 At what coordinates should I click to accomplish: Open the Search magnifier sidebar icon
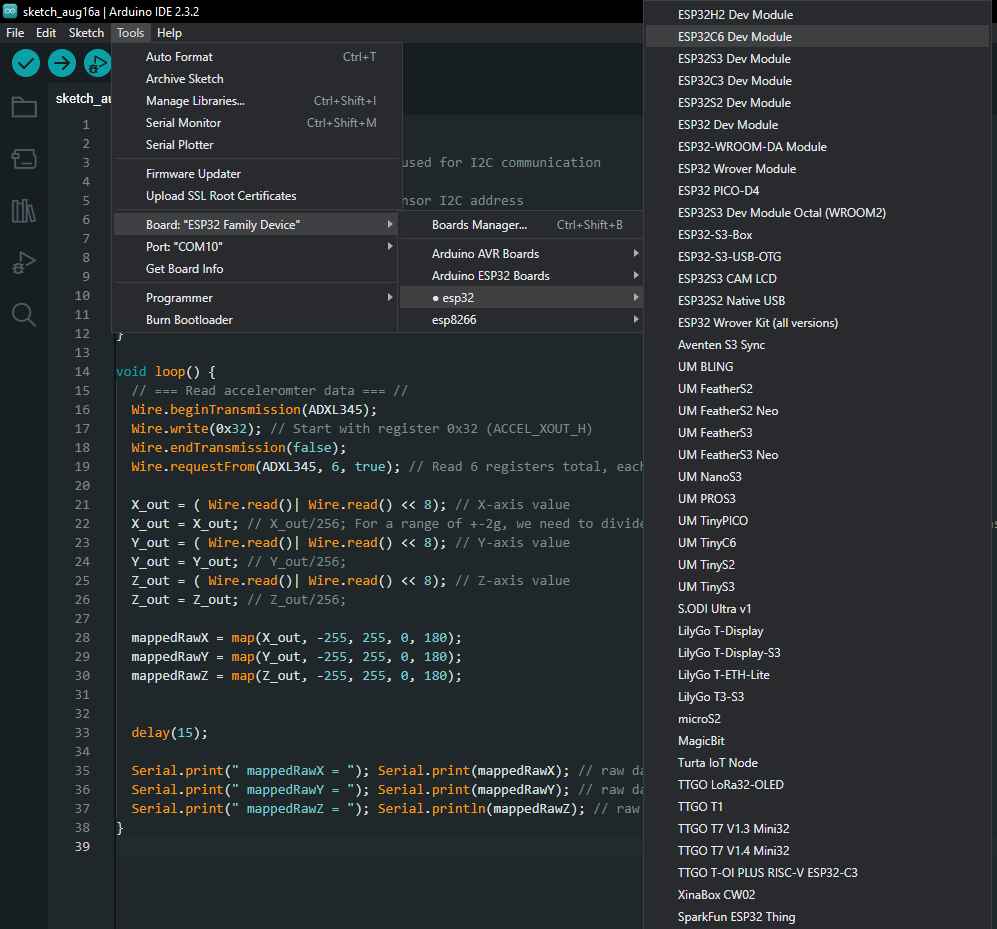[24, 315]
